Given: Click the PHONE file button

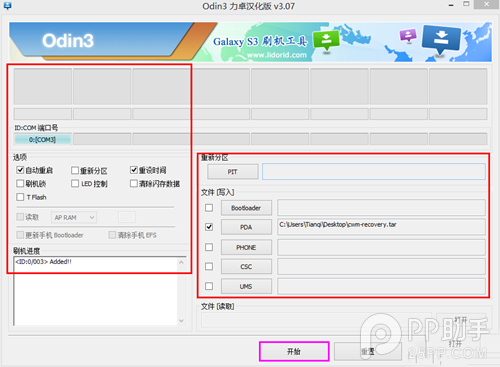Looking at the screenshot, I should point(246,247).
